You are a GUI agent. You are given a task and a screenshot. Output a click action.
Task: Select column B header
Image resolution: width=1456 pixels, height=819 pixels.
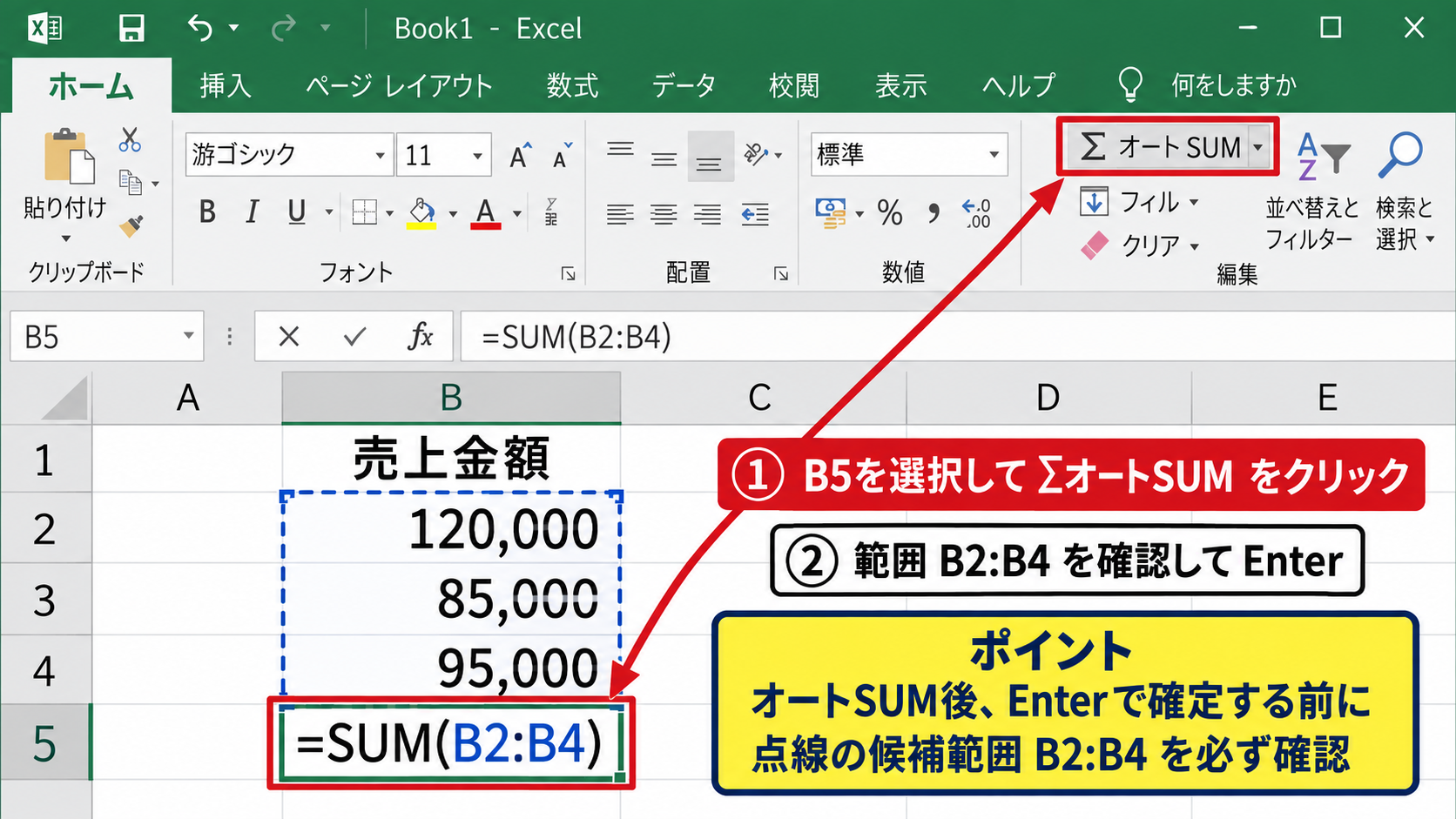pos(451,398)
